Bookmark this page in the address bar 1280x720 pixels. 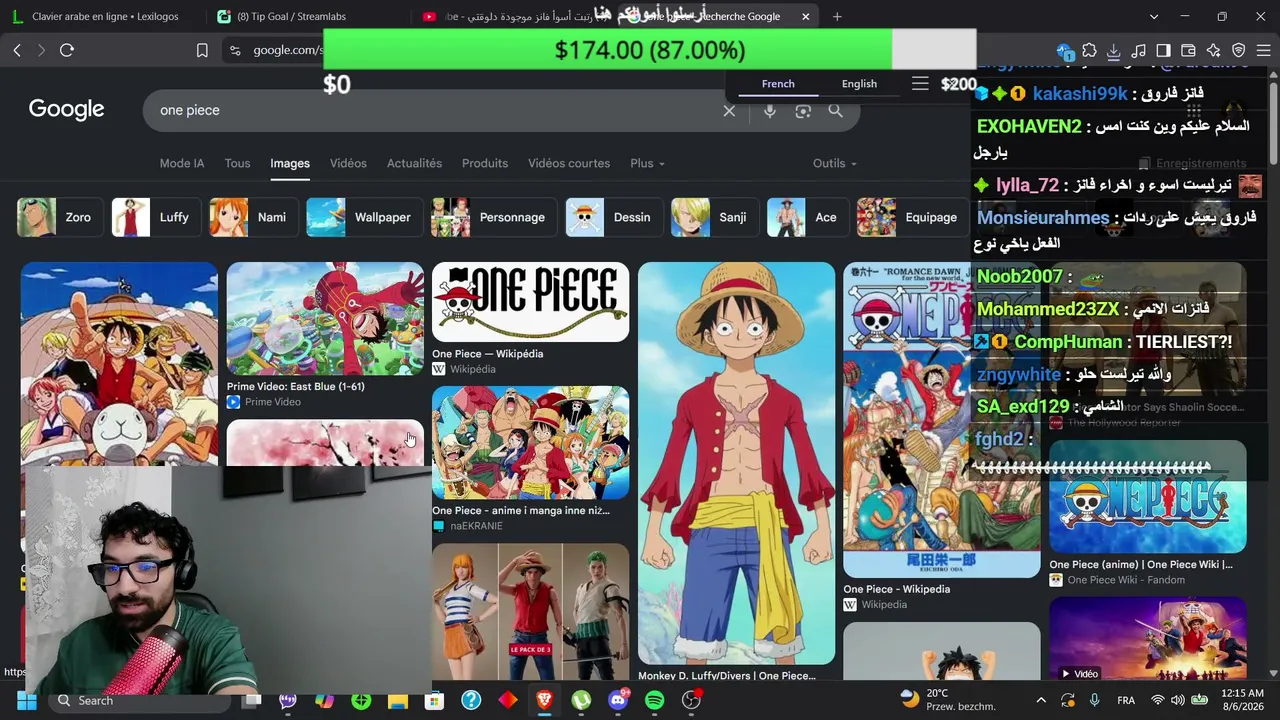click(x=202, y=50)
